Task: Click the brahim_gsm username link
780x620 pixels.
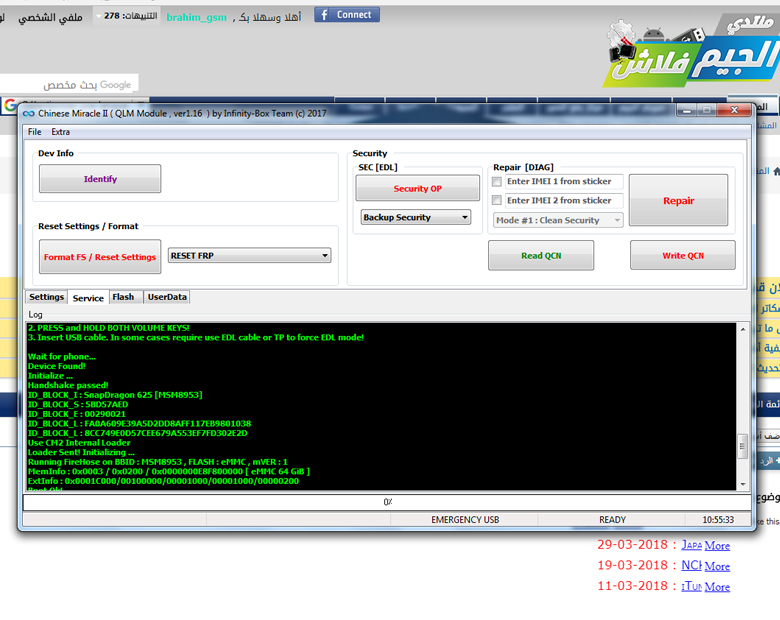Action: point(196,17)
